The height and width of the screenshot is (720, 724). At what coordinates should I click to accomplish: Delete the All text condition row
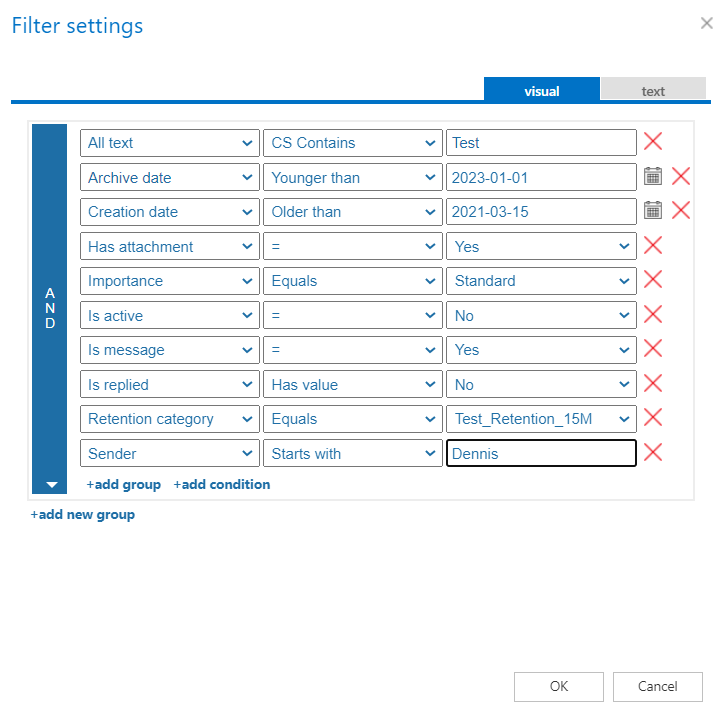click(653, 142)
